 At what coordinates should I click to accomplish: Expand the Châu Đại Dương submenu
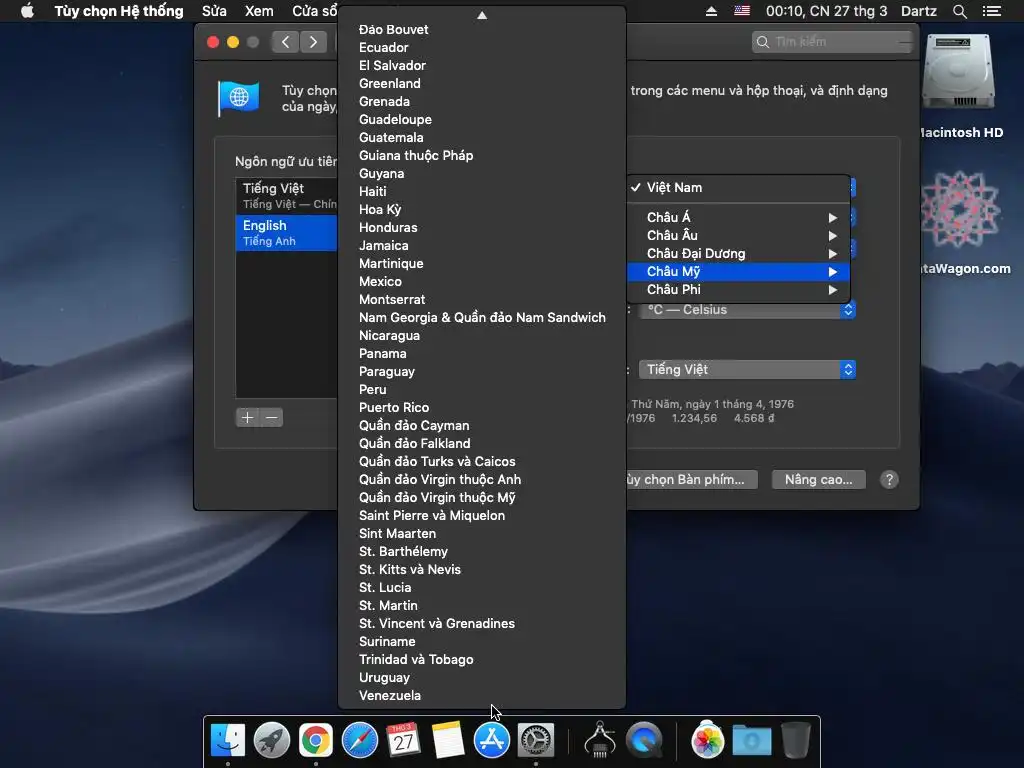tap(739, 253)
